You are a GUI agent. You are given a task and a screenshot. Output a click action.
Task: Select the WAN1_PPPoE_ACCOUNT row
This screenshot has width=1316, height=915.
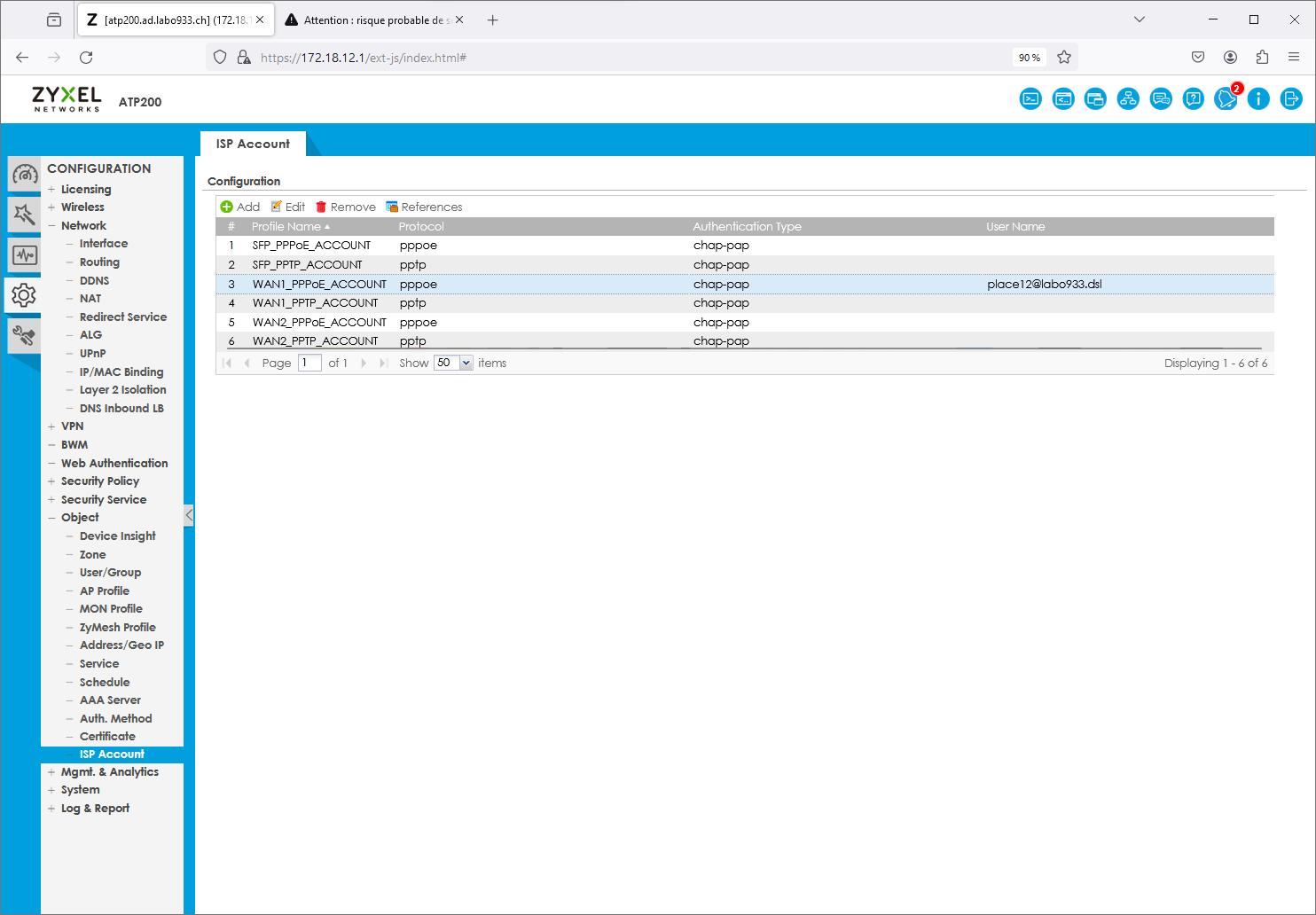click(745, 285)
